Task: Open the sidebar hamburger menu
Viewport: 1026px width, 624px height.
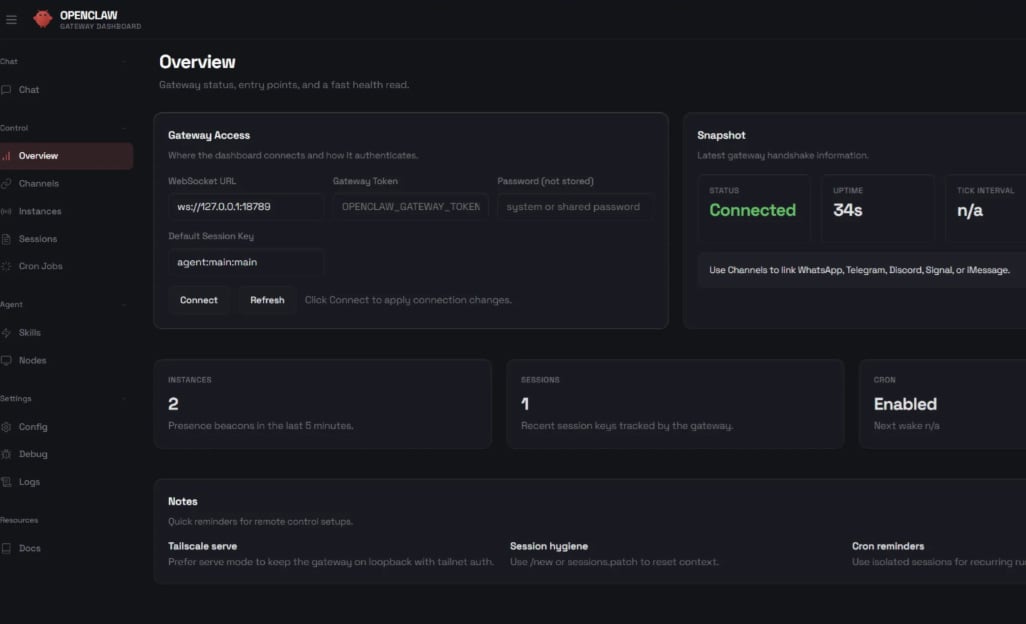Action: [11, 18]
